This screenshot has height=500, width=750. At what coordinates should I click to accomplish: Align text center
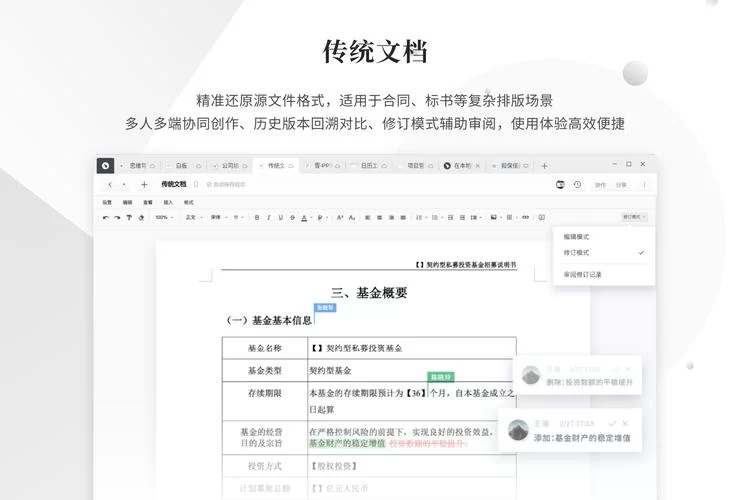pyautogui.click(x=379, y=218)
